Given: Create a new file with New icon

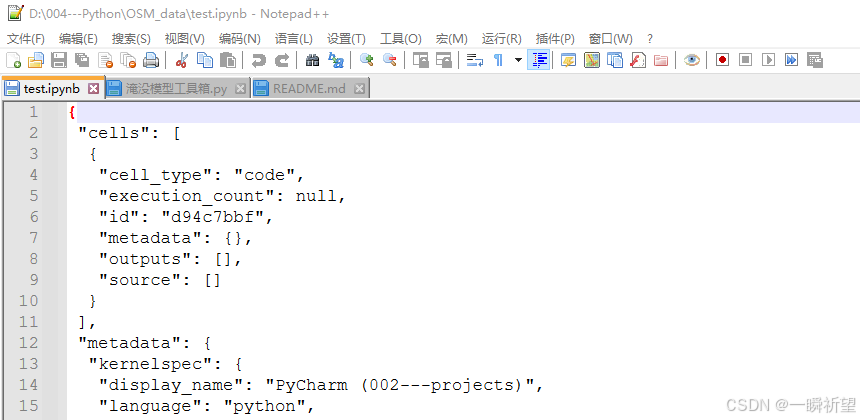Looking at the screenshot, I should pos(13,60).
